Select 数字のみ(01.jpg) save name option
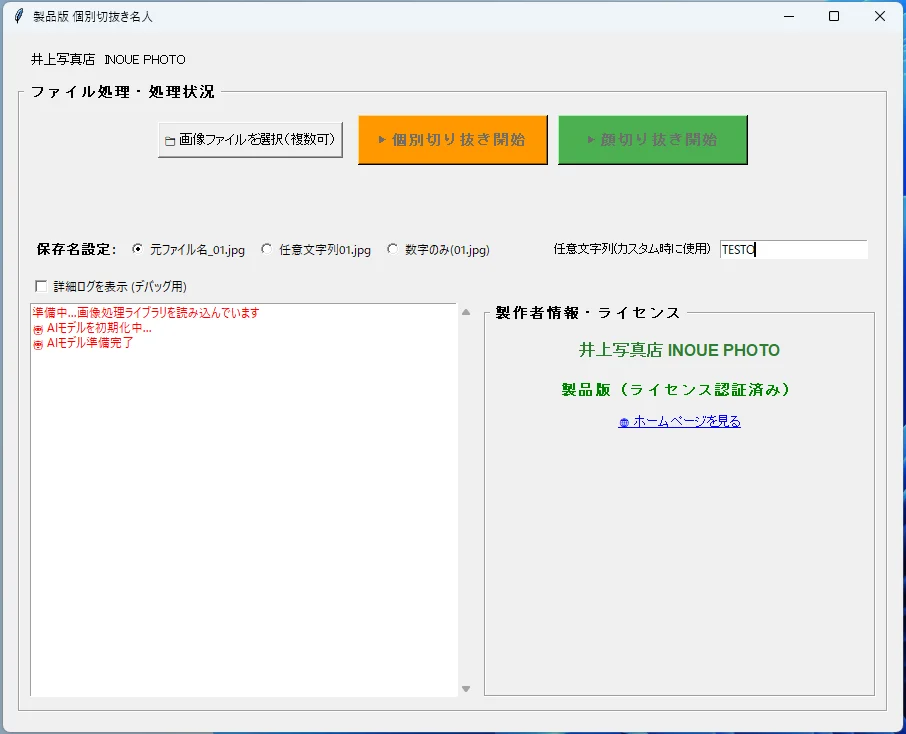 pos(439,250)
